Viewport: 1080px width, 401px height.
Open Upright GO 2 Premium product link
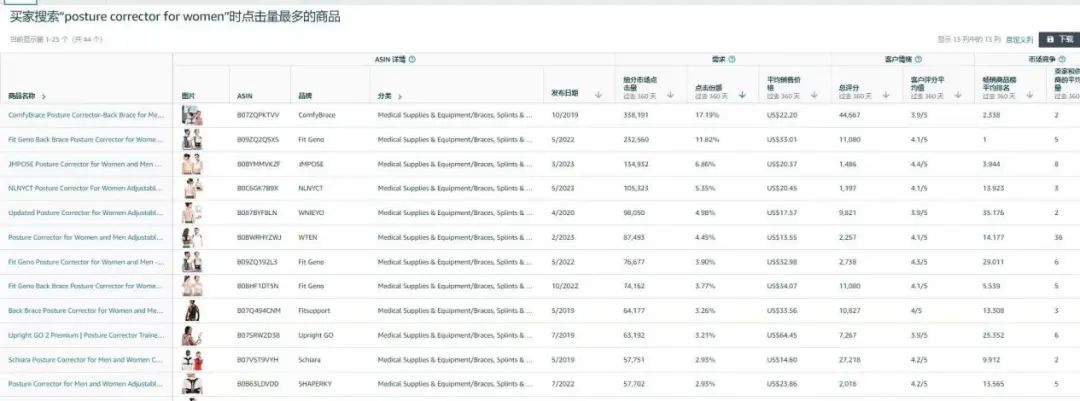coord(85,335)
